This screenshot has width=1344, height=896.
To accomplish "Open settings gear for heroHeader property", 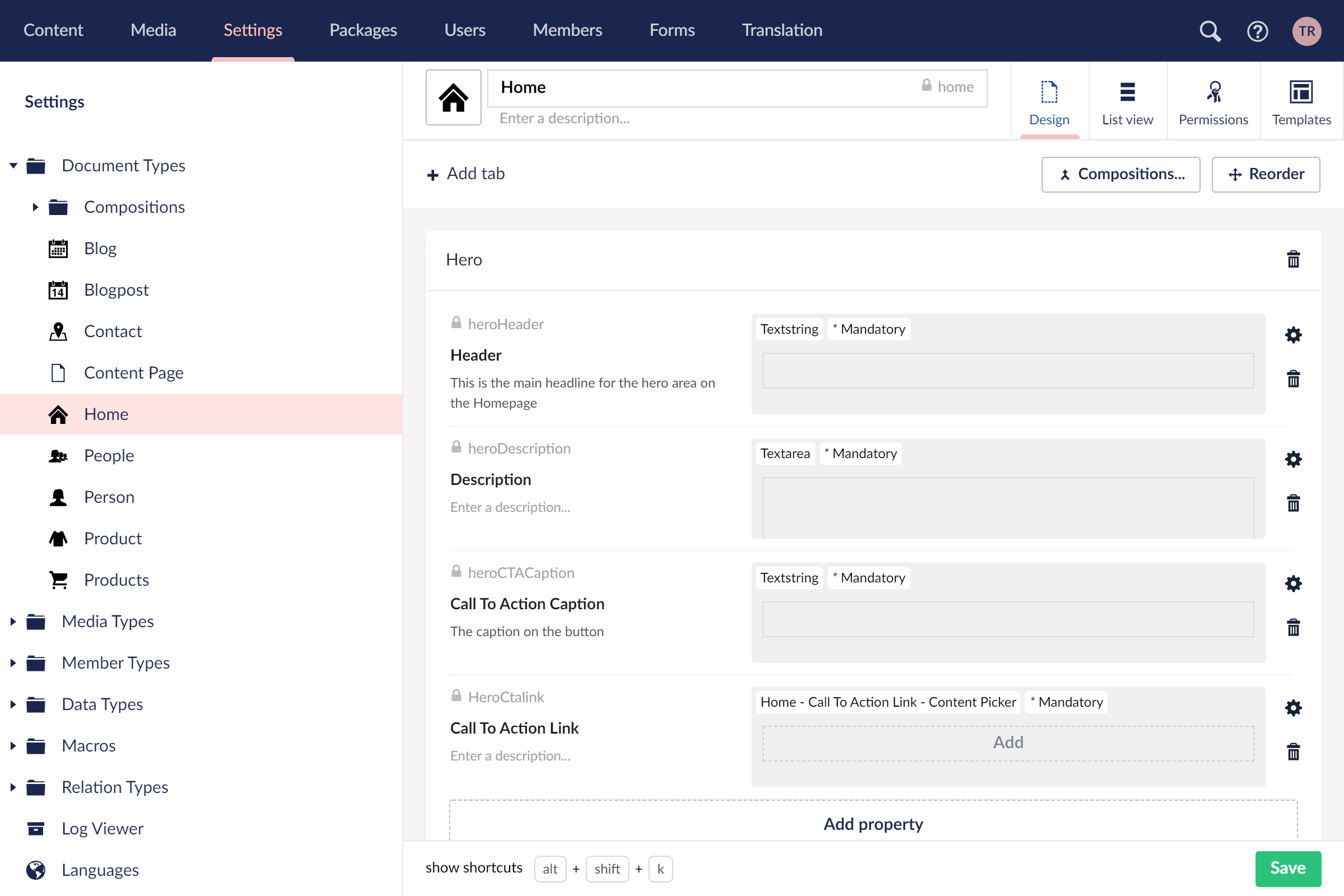I will (x=1293, y=335).
